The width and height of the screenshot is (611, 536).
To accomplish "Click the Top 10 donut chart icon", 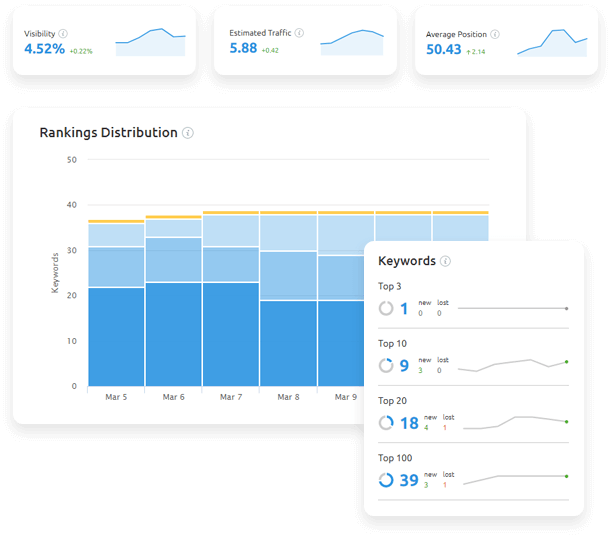I will tap(386, 366).
